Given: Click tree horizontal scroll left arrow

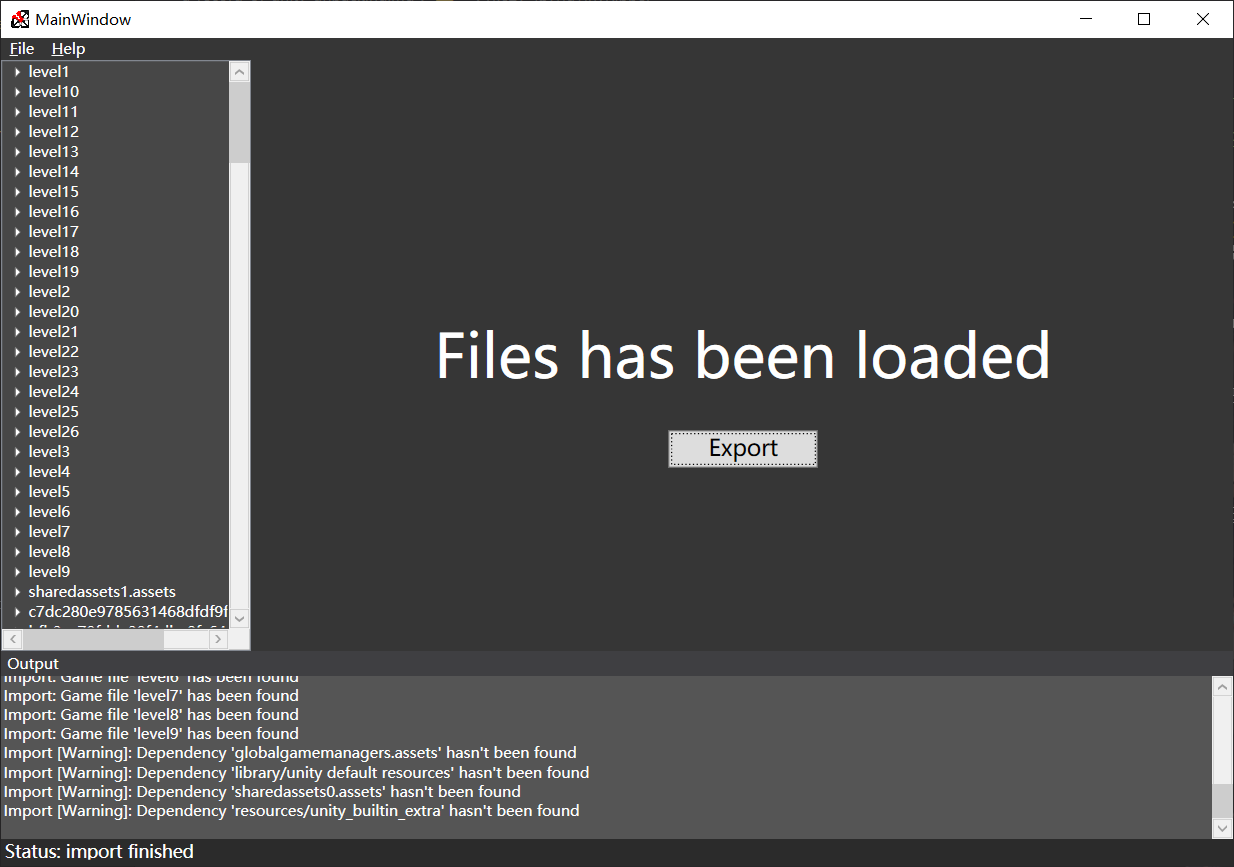Looking at the screenshot, I should [12, 639].
